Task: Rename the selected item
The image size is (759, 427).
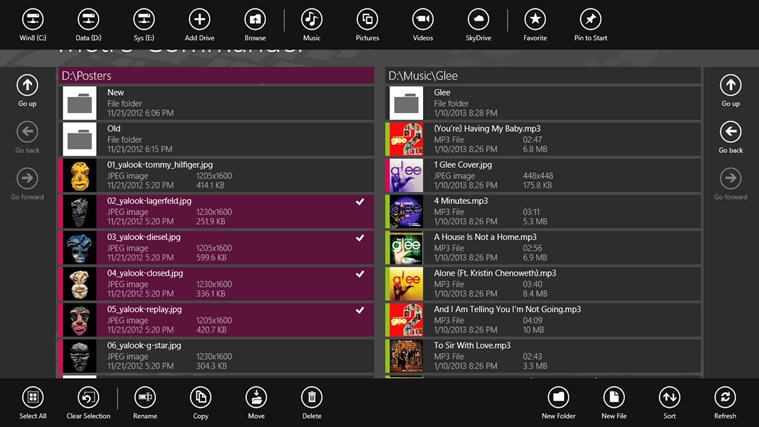Action: tap(145, 397)
